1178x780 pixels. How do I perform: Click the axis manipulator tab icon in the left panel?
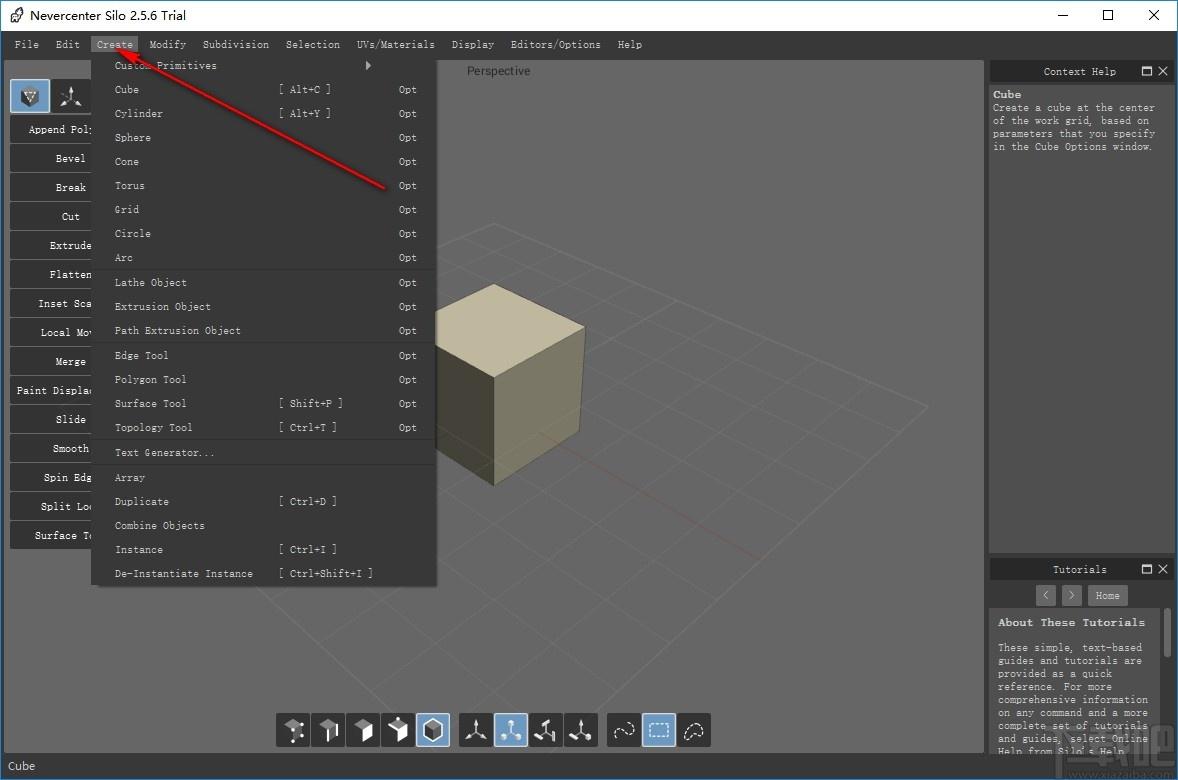point(71,96)
